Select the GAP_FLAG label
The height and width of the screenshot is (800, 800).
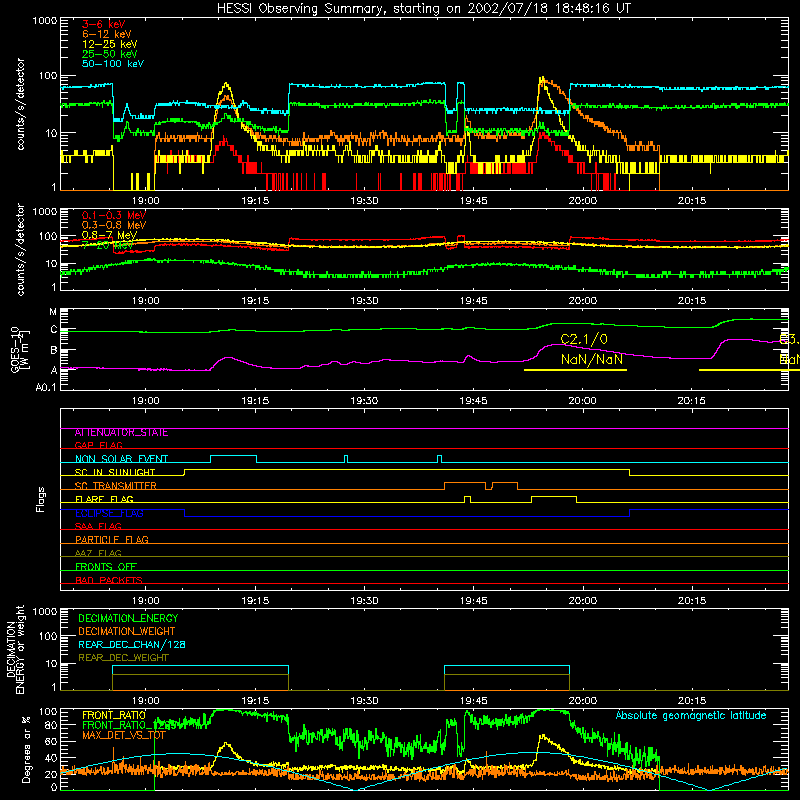coord(98,445)
